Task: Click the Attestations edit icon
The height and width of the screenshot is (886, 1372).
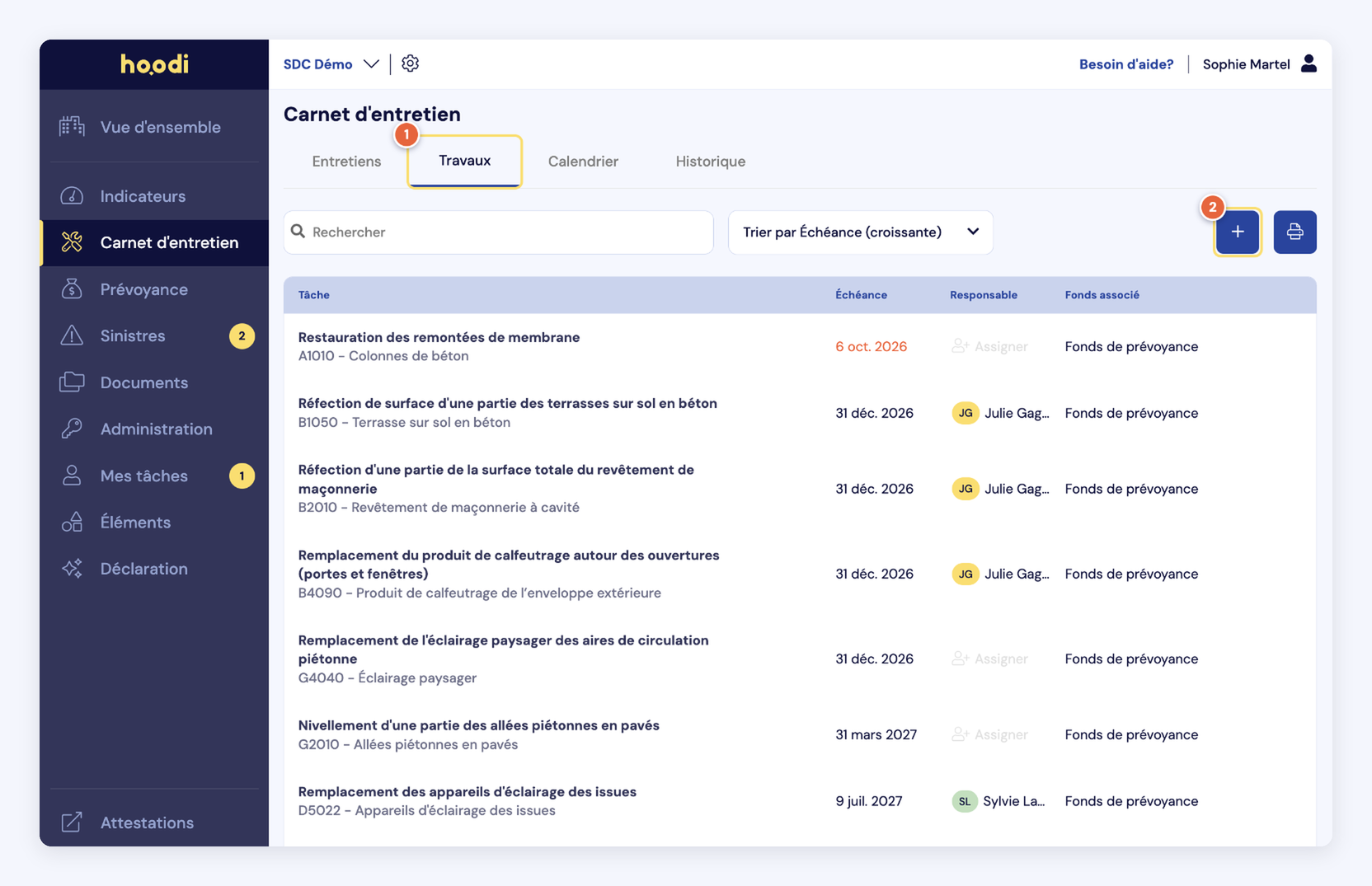Action: pyautogui.click(x=72, y=823)
